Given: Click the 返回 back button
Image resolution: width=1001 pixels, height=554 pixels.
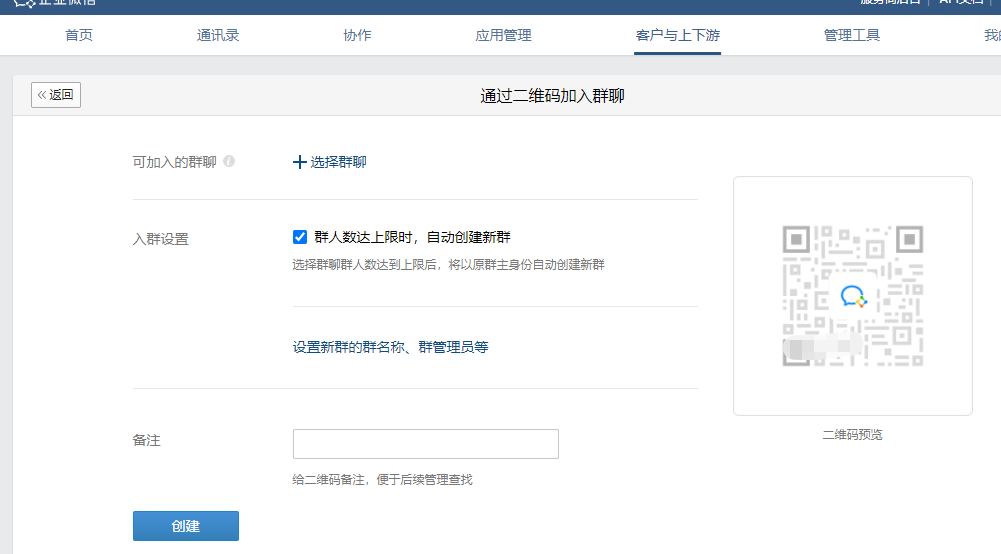Looking at the screenshot, I should [56, 95].
